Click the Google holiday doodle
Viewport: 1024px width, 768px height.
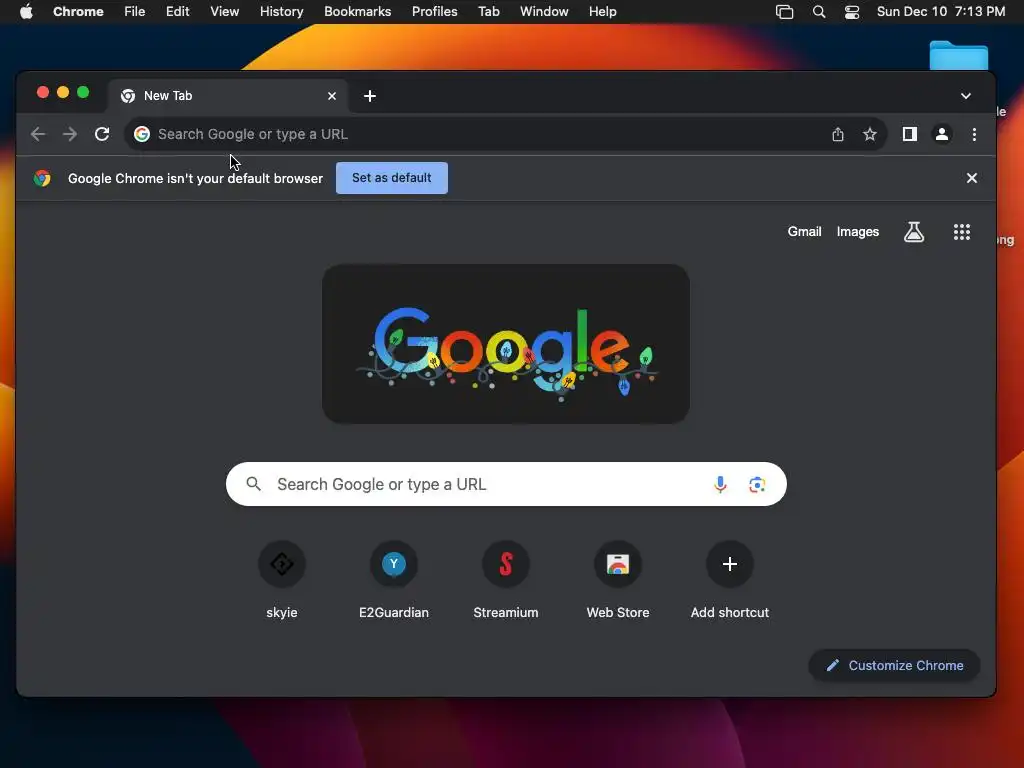pyautogui.click(x=506, y=344)
